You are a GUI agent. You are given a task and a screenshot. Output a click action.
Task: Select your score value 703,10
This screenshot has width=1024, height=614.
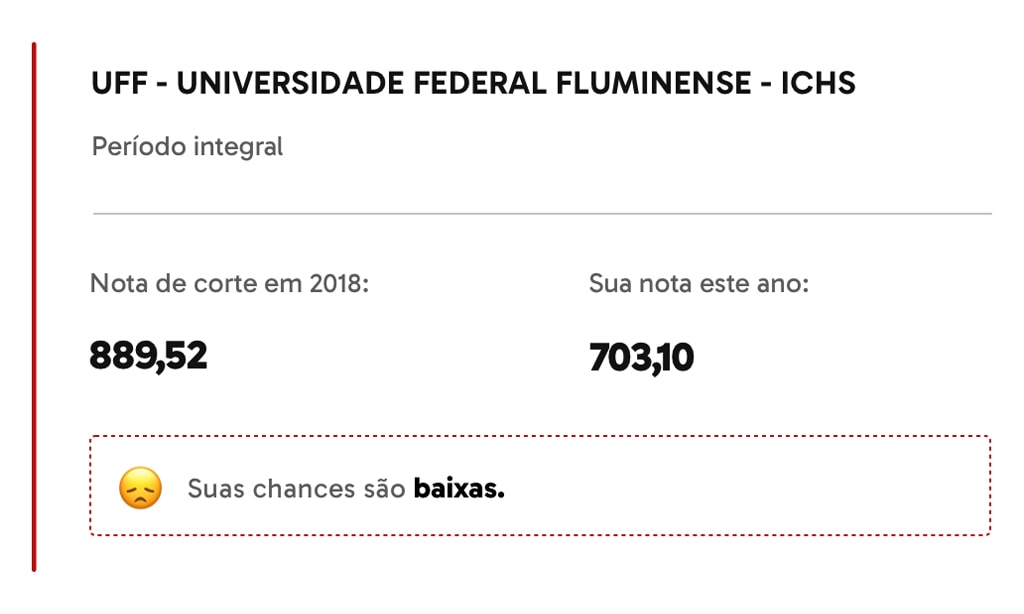point(641,358)
